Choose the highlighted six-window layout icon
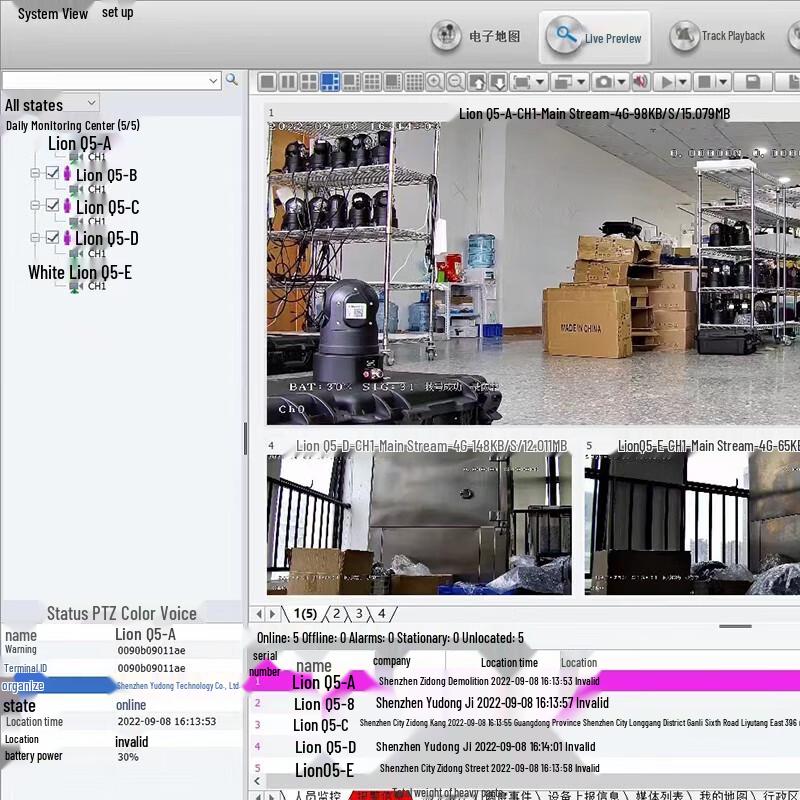The image size is (800, 800). point(330,82)
